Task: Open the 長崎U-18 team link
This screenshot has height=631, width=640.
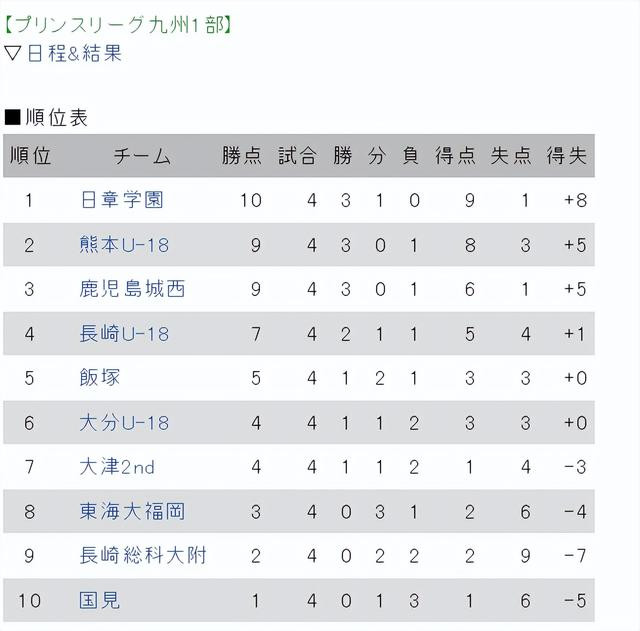Action: click(124, 334)
